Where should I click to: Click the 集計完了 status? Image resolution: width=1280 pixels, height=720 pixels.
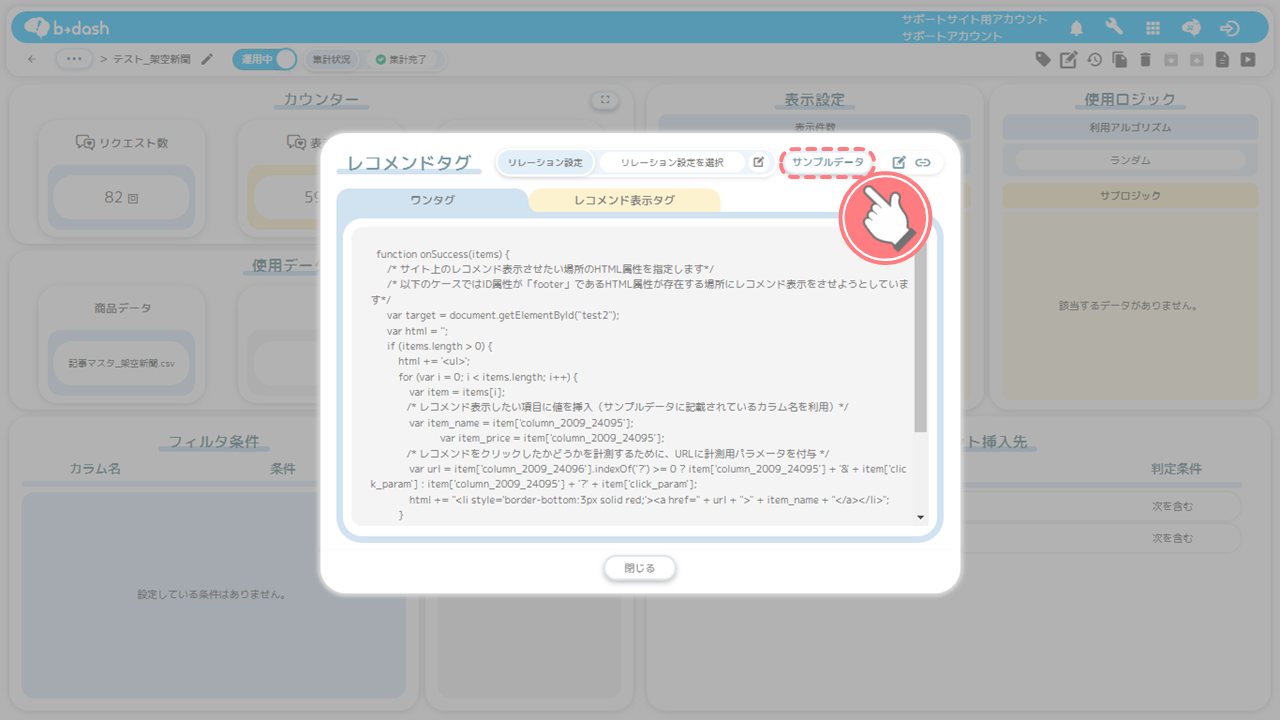pyautogui.click(x=401, y=59)
